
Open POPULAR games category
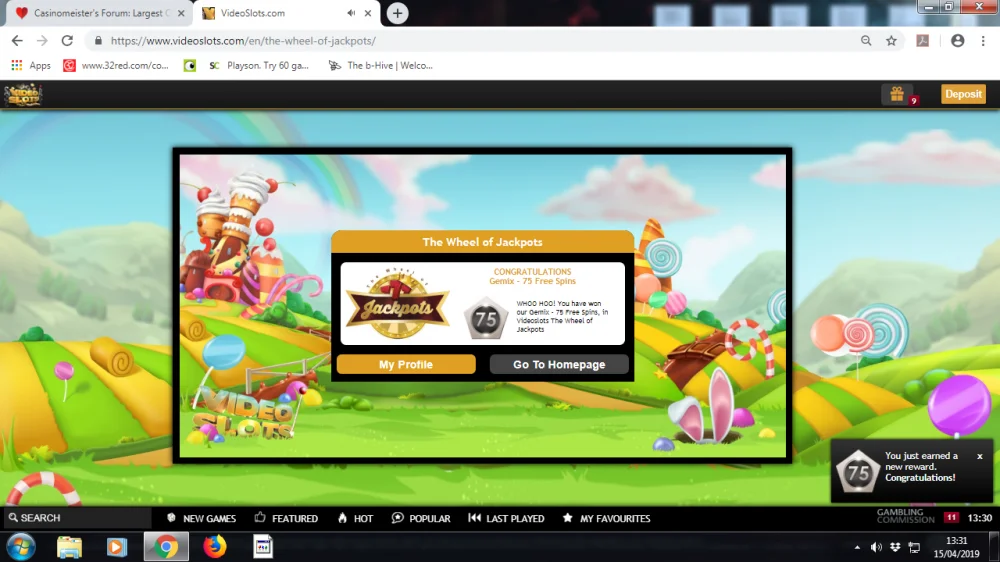tap(421, 518)
